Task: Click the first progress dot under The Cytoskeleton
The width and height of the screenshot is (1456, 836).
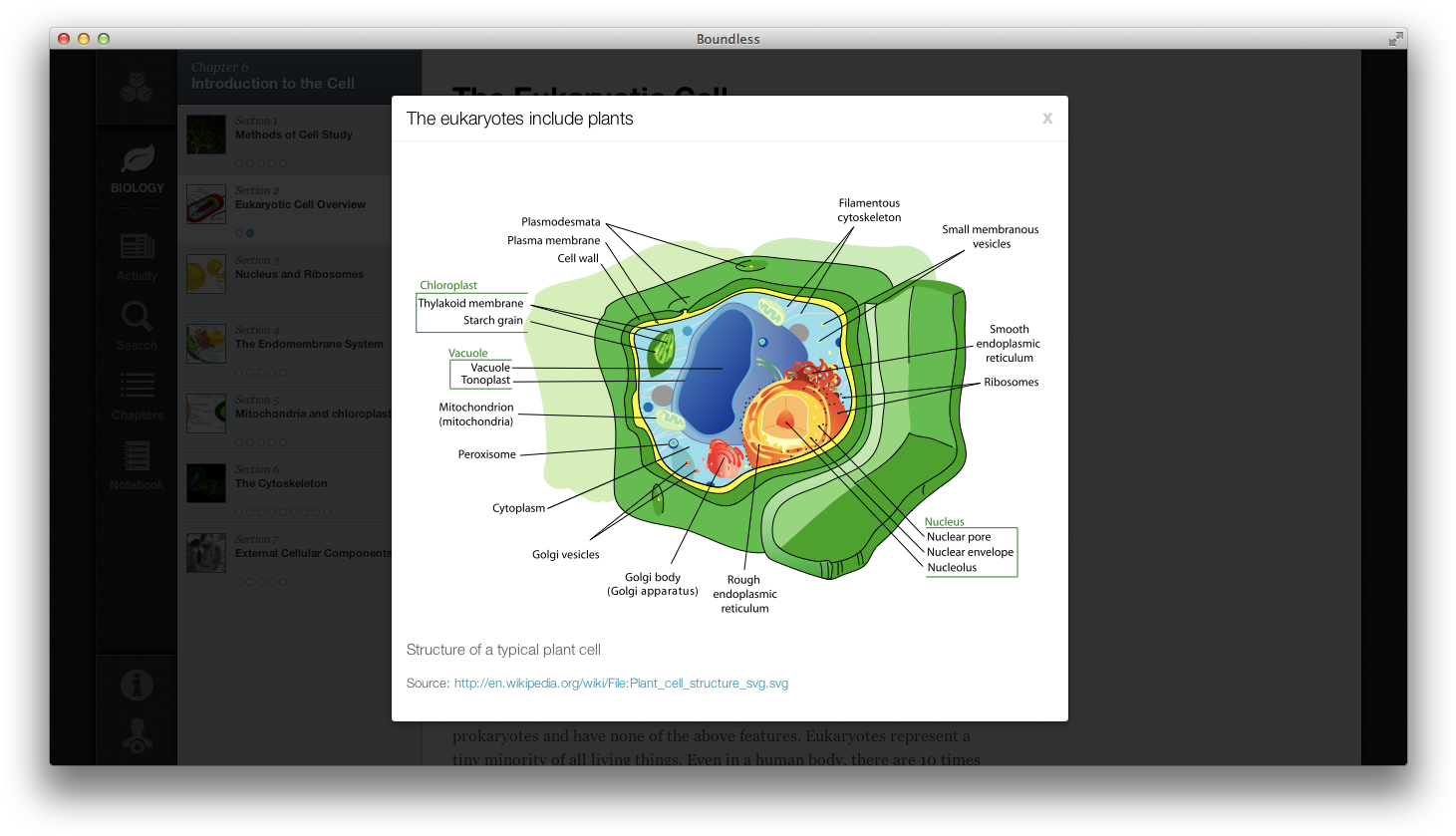Action: [x=237, y=511]
